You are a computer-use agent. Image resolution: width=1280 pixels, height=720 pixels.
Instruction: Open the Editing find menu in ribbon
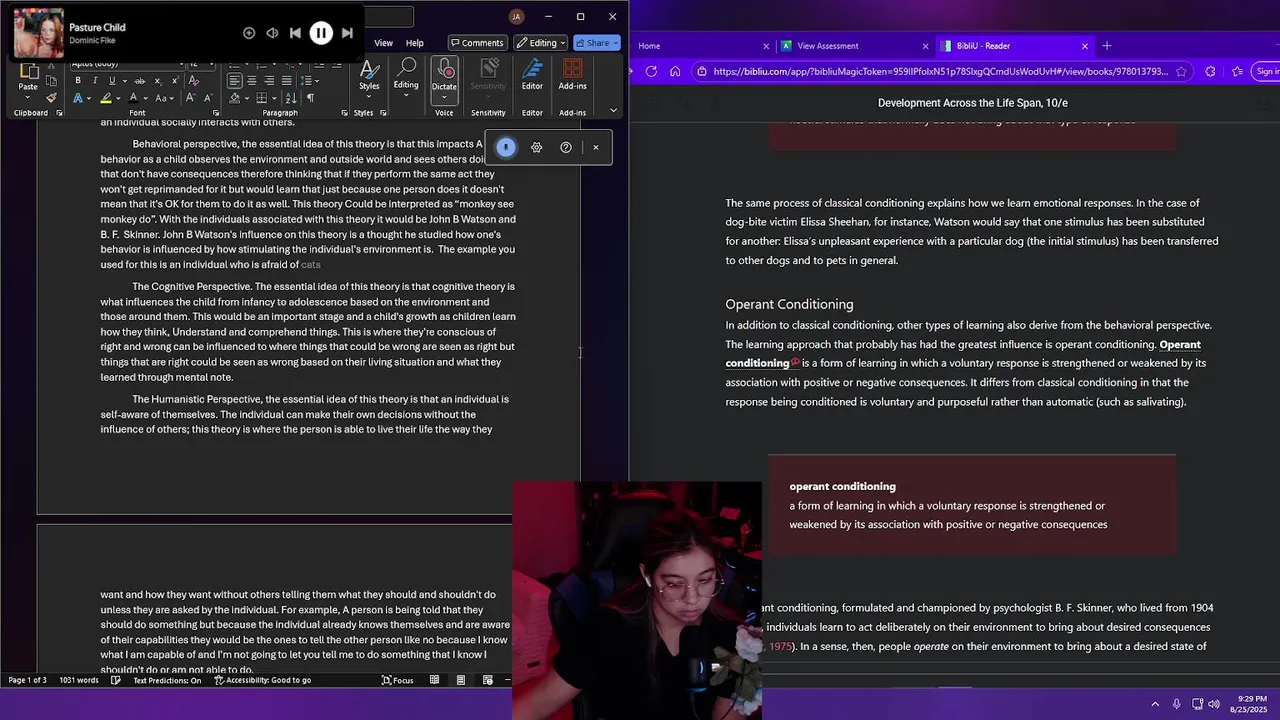(x=406, y=76)
